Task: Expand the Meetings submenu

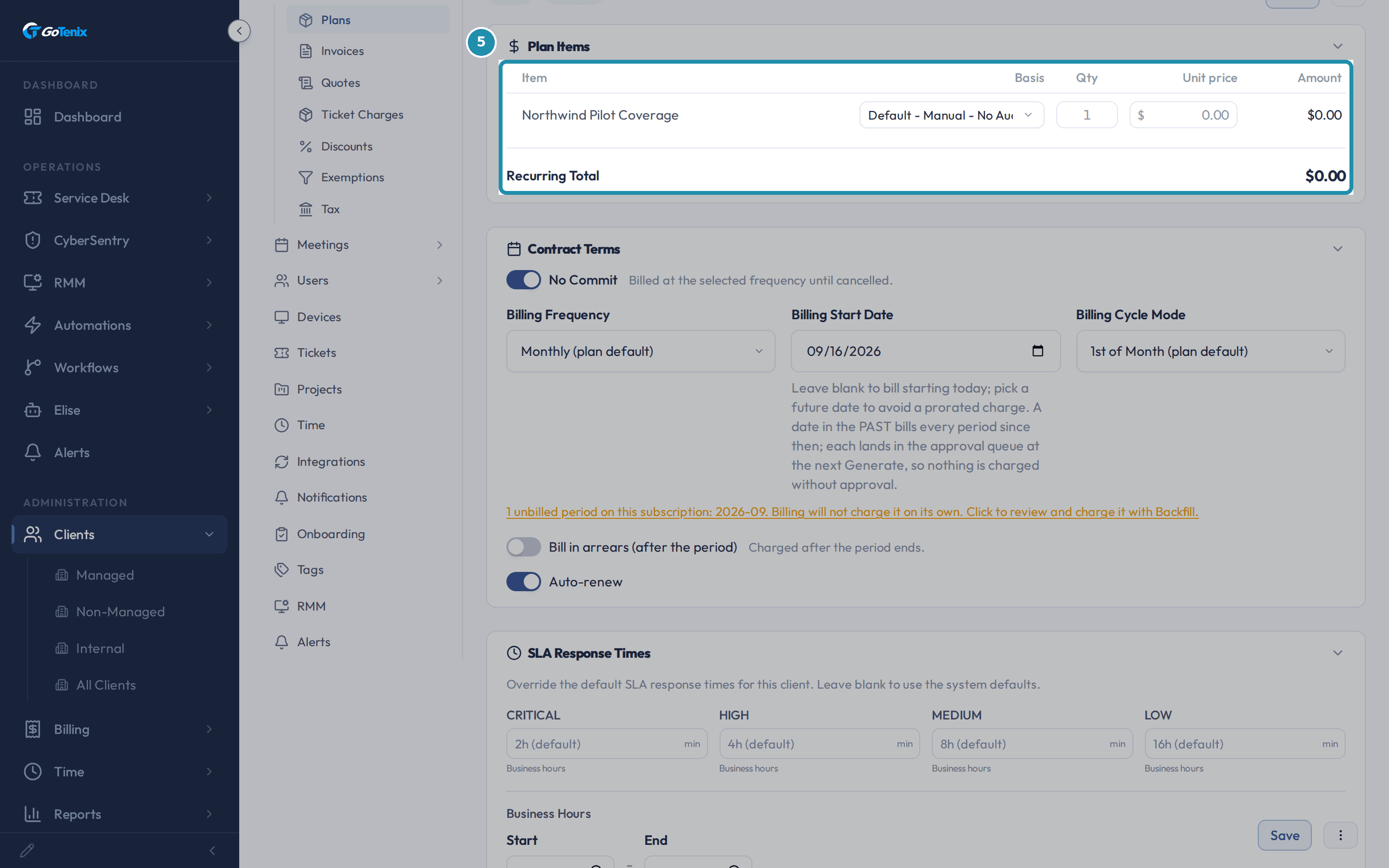Action: point(360,244)
